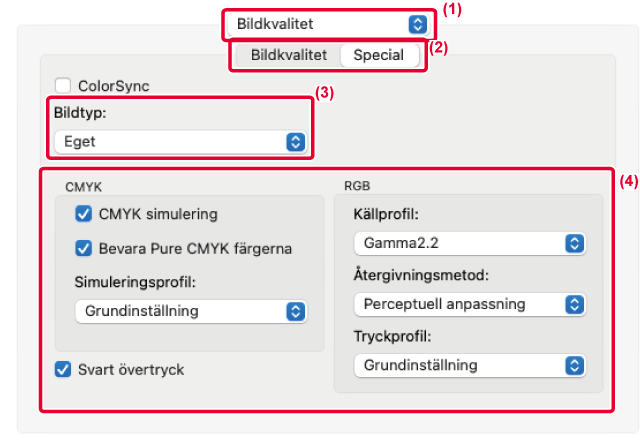Open the Simuleringsprofil dropdown

[191, 311]
